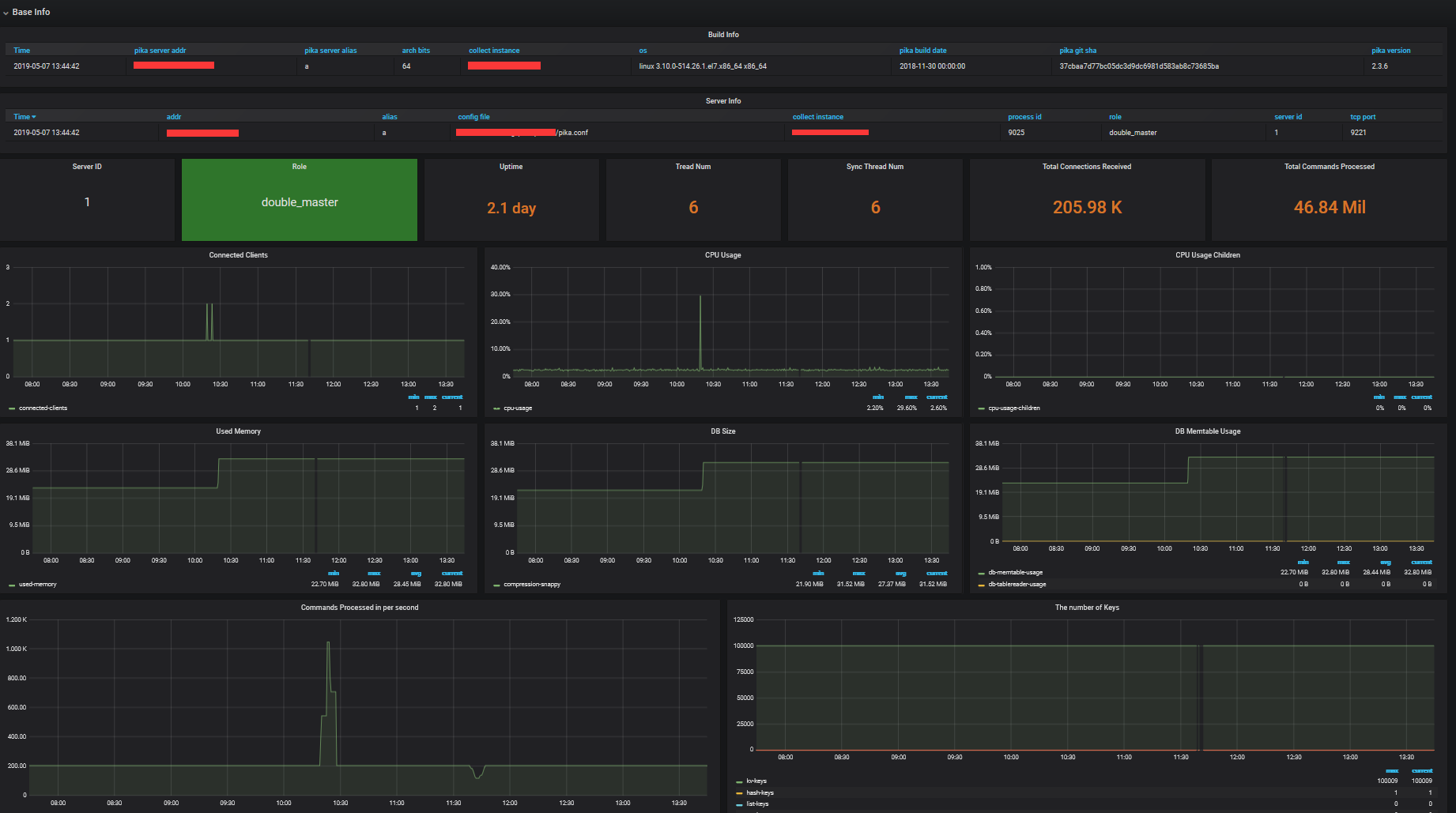Toggle the cpu-usage legend series
This screenshot has width=1456, height=813.
point(518,408)
